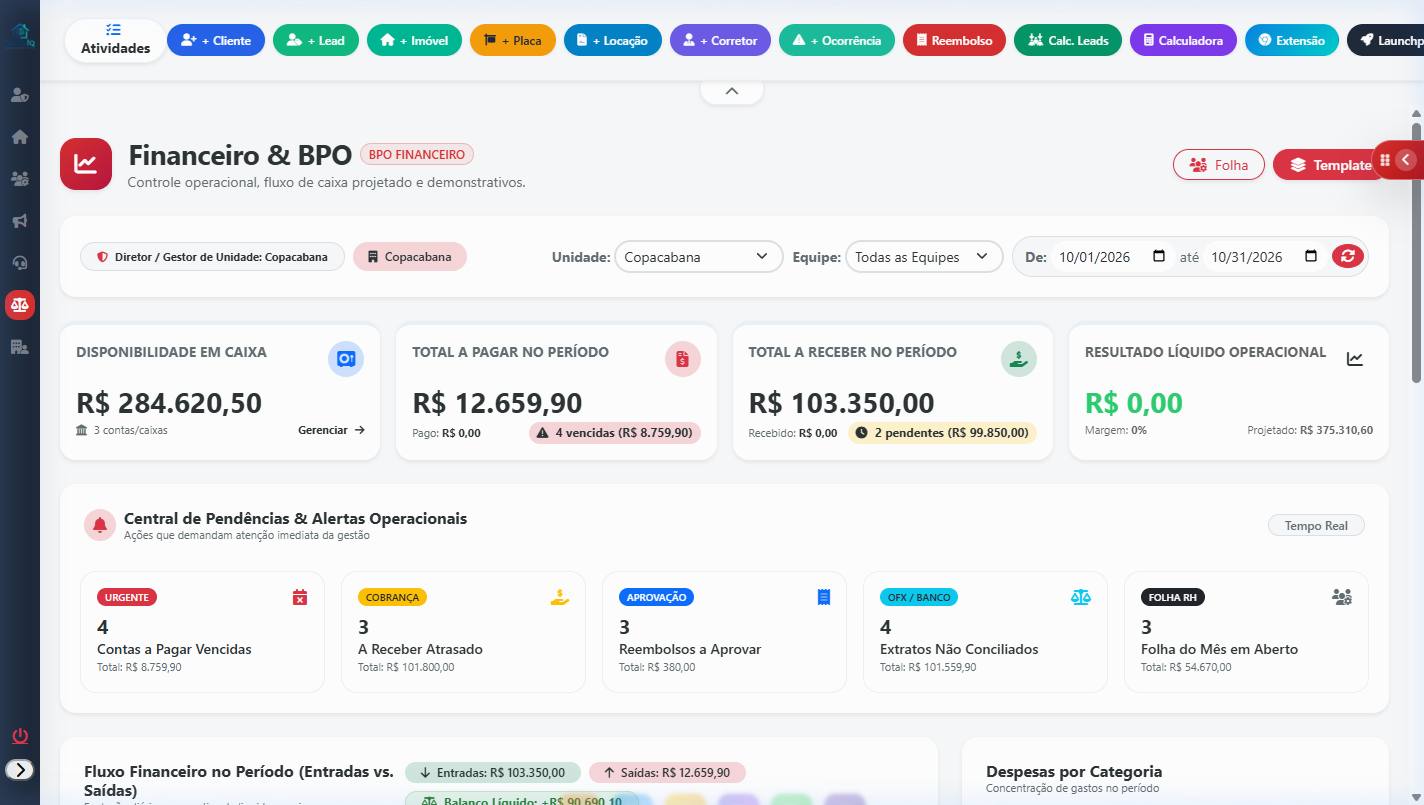
Task: Click the pink Copacabana unit chip
Action: (410, 257)
